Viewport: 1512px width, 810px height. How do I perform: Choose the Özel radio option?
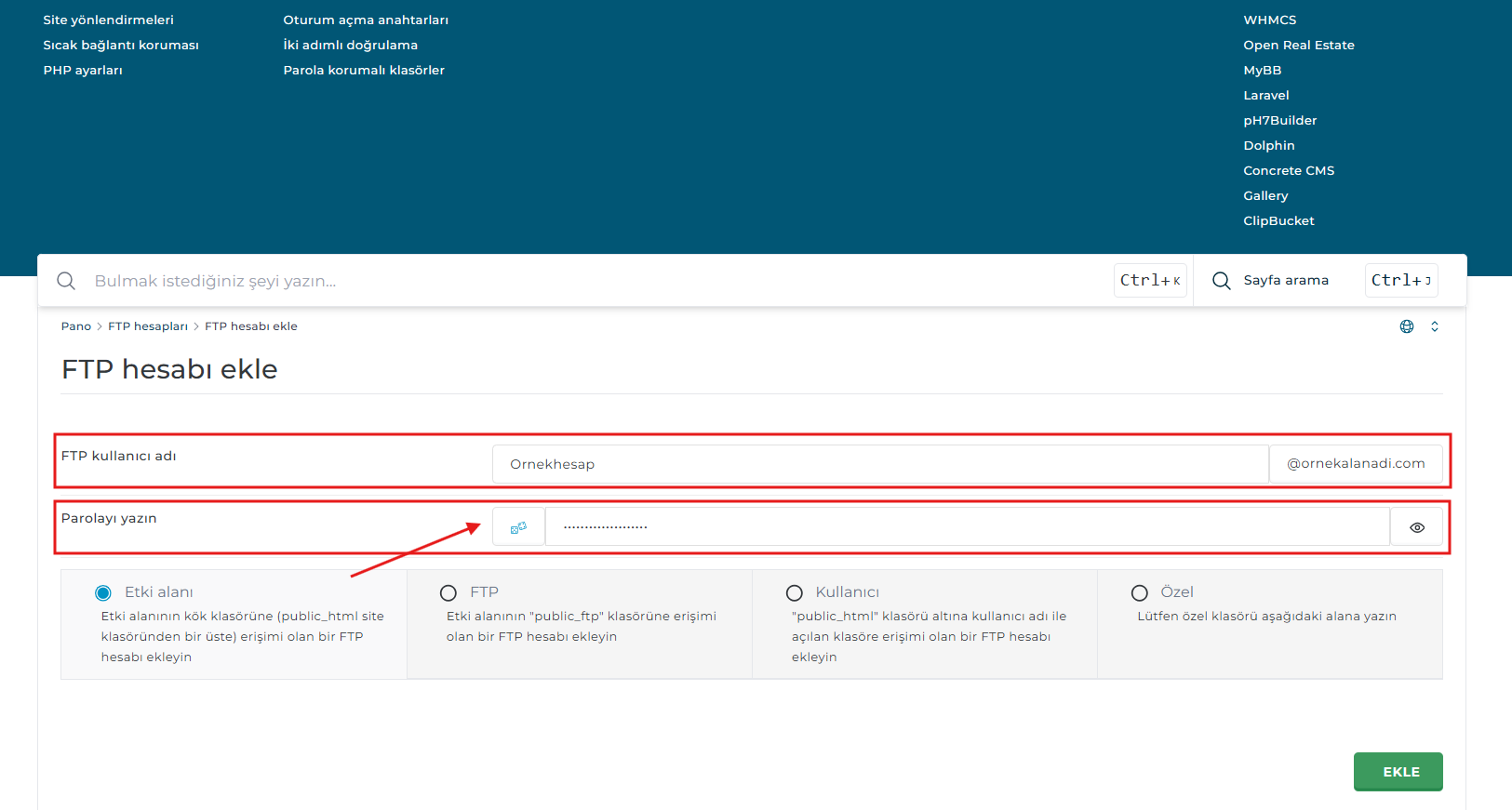pyautogui.click(x=1140, y=593)
